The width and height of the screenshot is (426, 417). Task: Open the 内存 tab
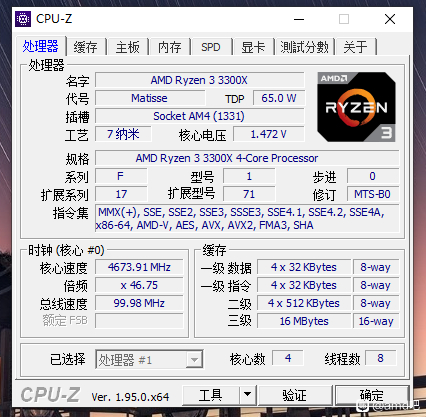(x=170, y=47)
